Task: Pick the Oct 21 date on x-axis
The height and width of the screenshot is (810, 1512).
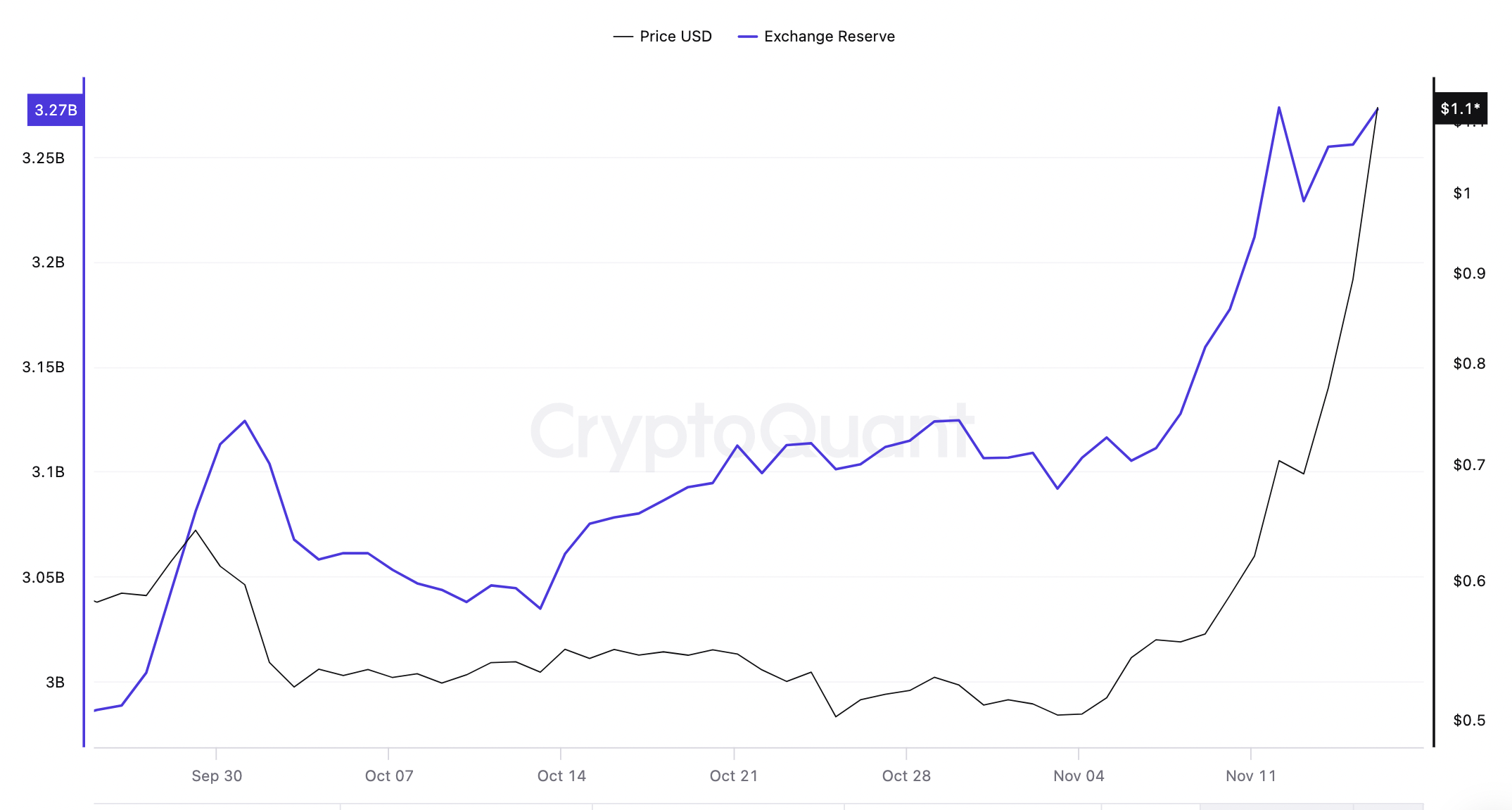Action: click(x=734, y=776)
